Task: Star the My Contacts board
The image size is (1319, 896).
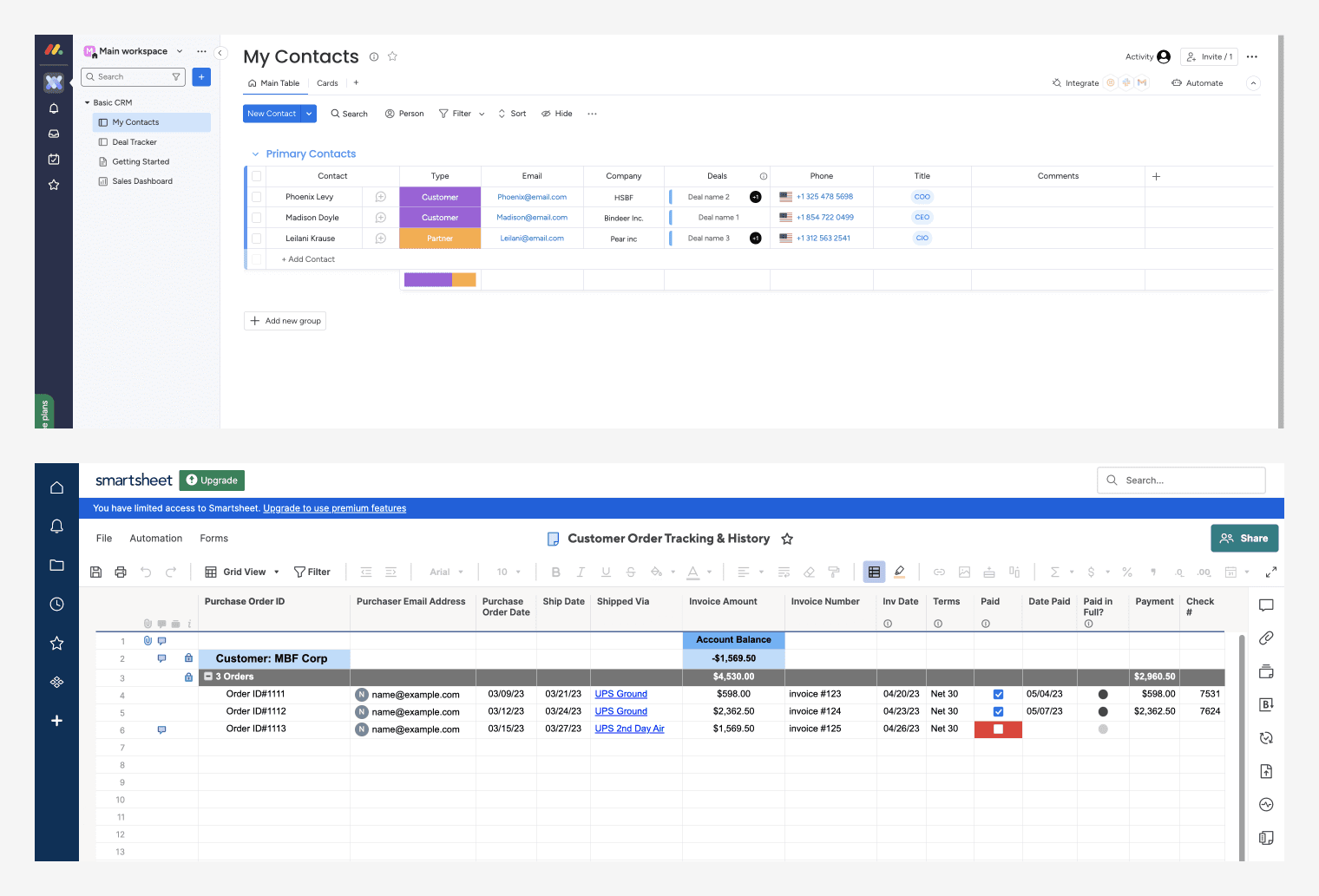Action: pos(392,56)
